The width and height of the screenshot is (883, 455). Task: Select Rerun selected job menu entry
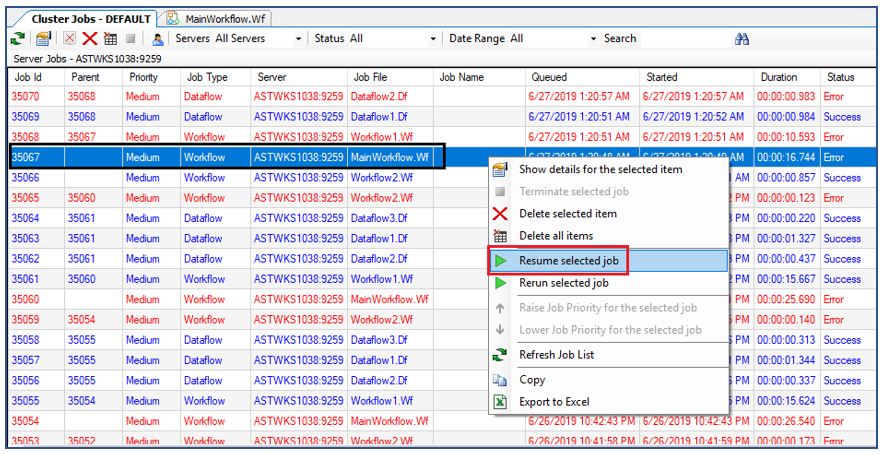[566, 283]
